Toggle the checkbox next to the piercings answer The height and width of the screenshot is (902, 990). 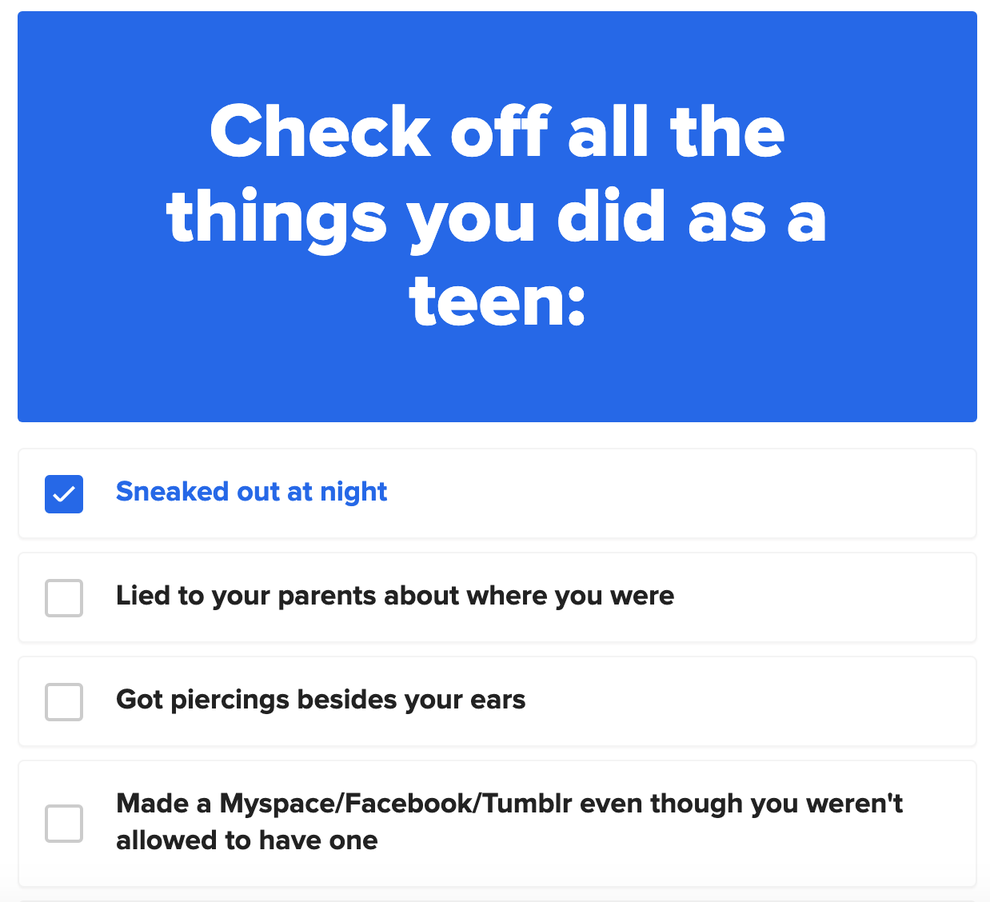click(x=63, y=702)
